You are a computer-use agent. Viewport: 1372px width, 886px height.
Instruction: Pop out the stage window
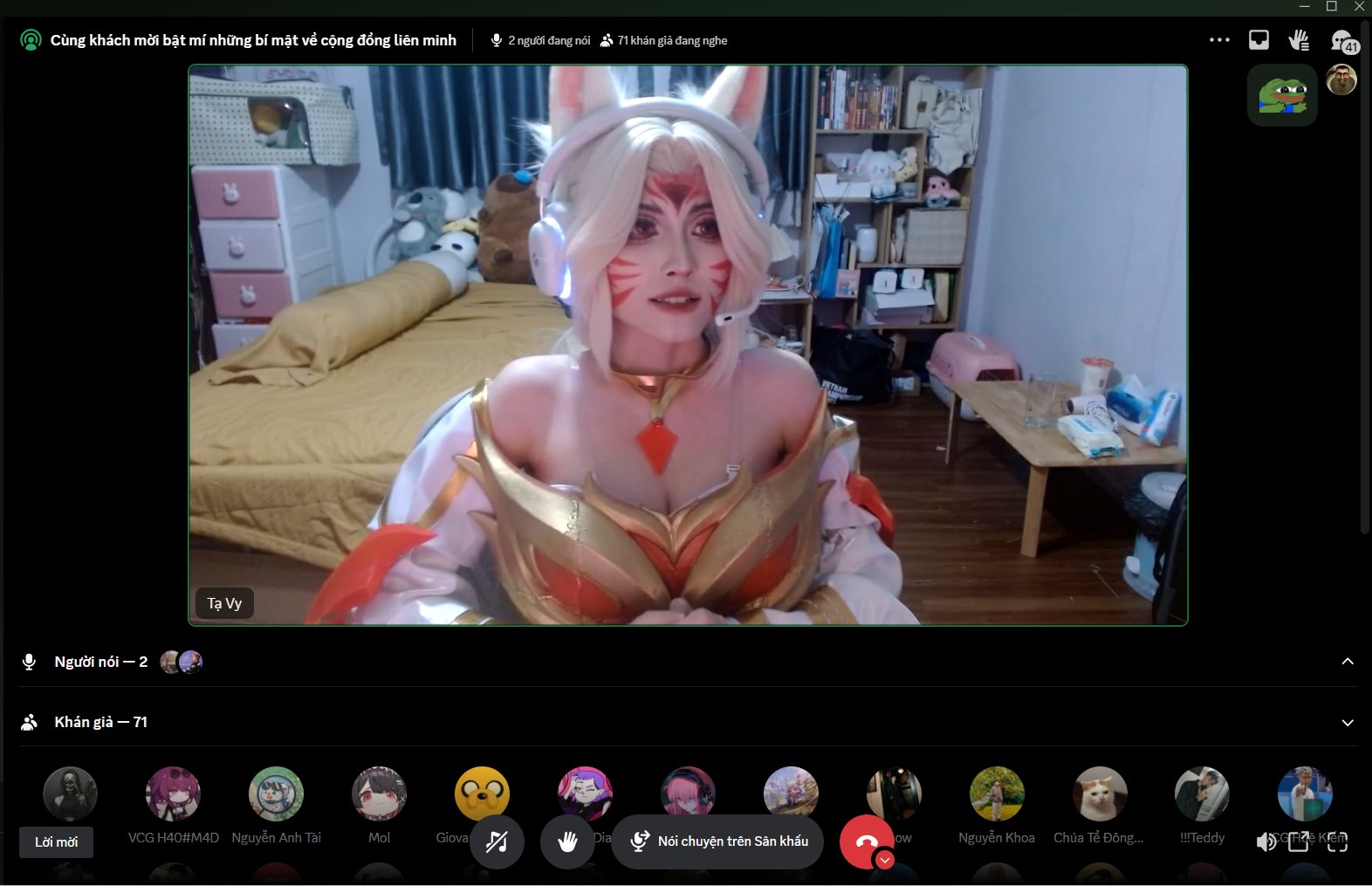click(1299, 841)
